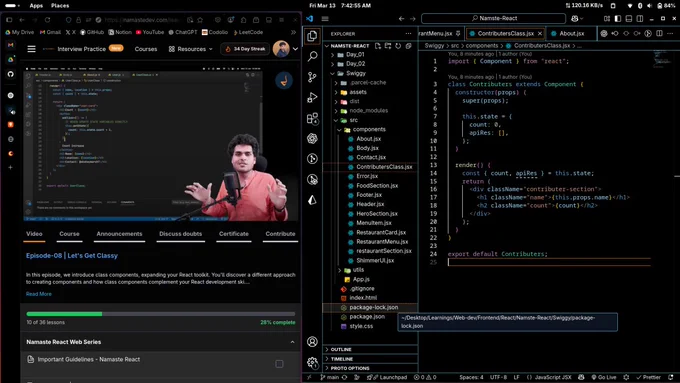Split the editor to the right
Viewport: 680px width, 383px height.
click(x=659, y=33)
